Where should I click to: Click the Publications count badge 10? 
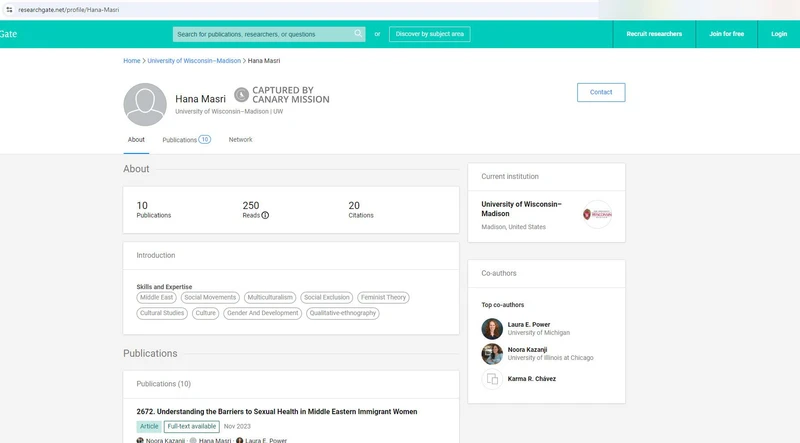[x=205, y=139]
